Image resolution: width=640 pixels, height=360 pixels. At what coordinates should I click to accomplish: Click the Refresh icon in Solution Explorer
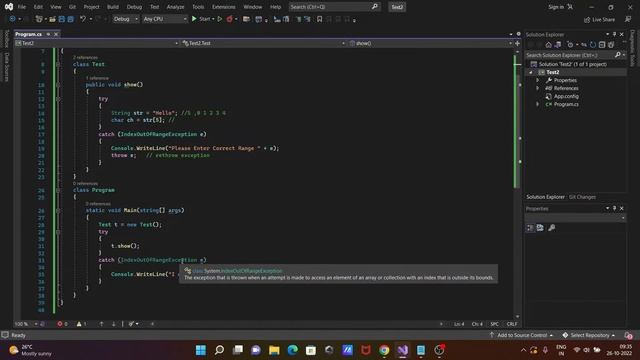[593, 45]
